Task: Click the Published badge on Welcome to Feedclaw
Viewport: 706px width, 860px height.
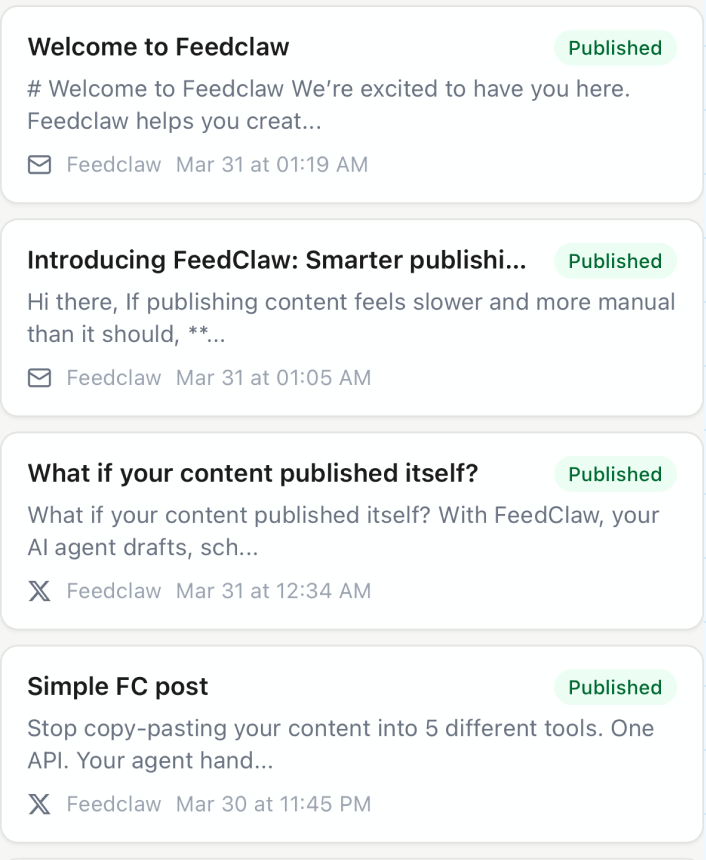Action: pyautogui.click(x=615, y=48)
